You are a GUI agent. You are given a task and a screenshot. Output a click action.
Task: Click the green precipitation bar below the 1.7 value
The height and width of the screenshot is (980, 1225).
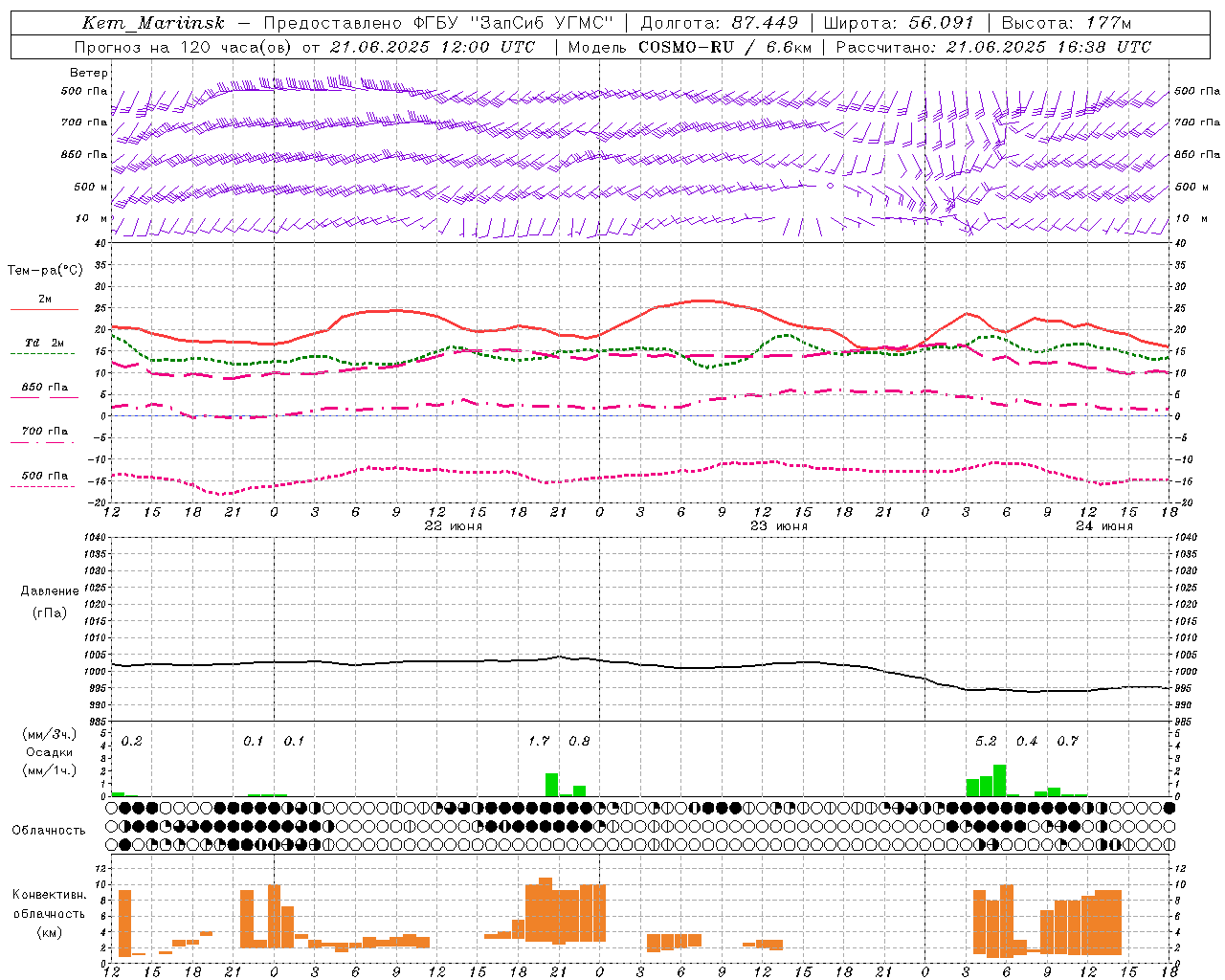[x=552, y=785]
